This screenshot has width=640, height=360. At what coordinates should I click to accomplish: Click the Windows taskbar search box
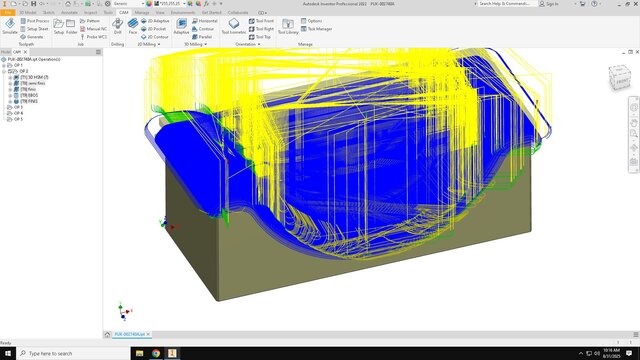click(x=73, y=353)
